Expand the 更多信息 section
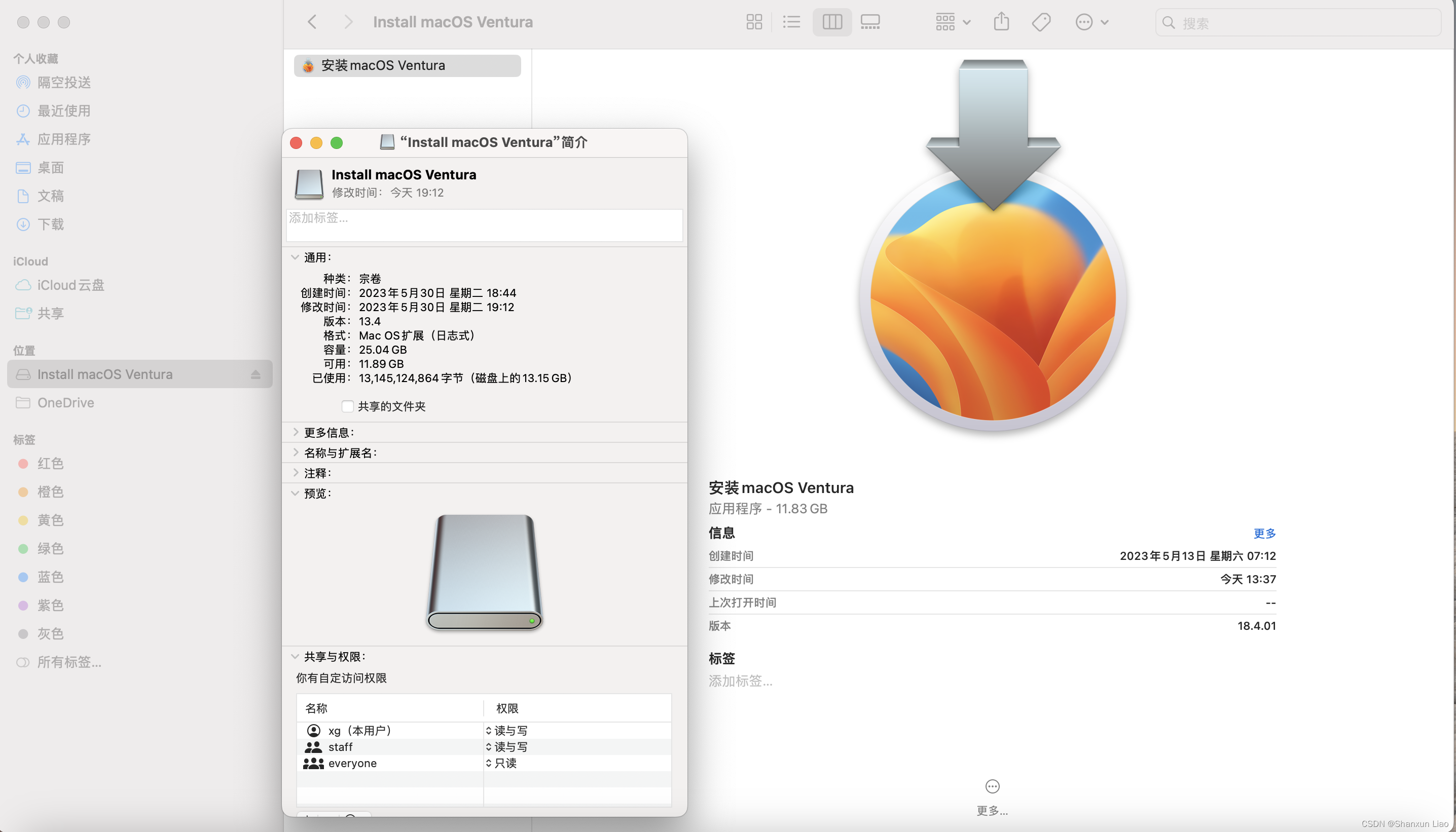1456x832 pixels. click(x=296, y=432)
